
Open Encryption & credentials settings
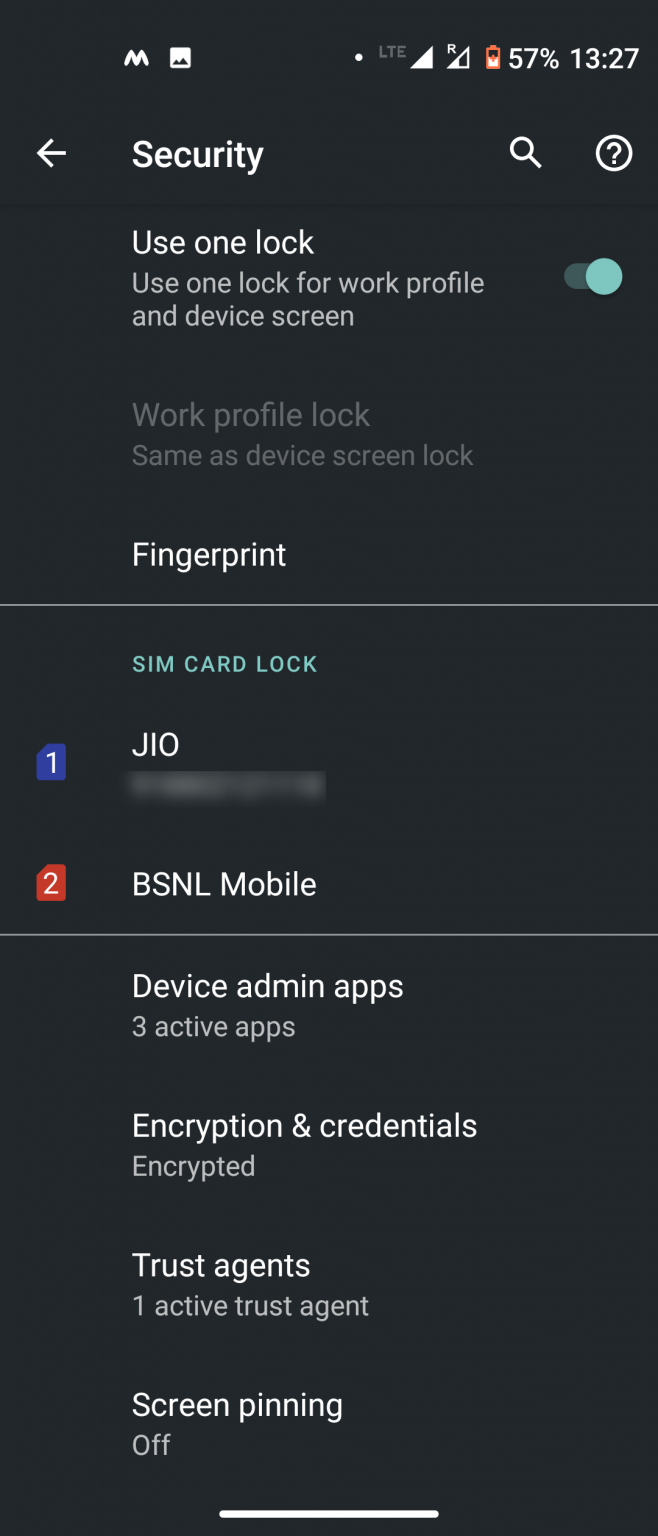coord(304,1125)
